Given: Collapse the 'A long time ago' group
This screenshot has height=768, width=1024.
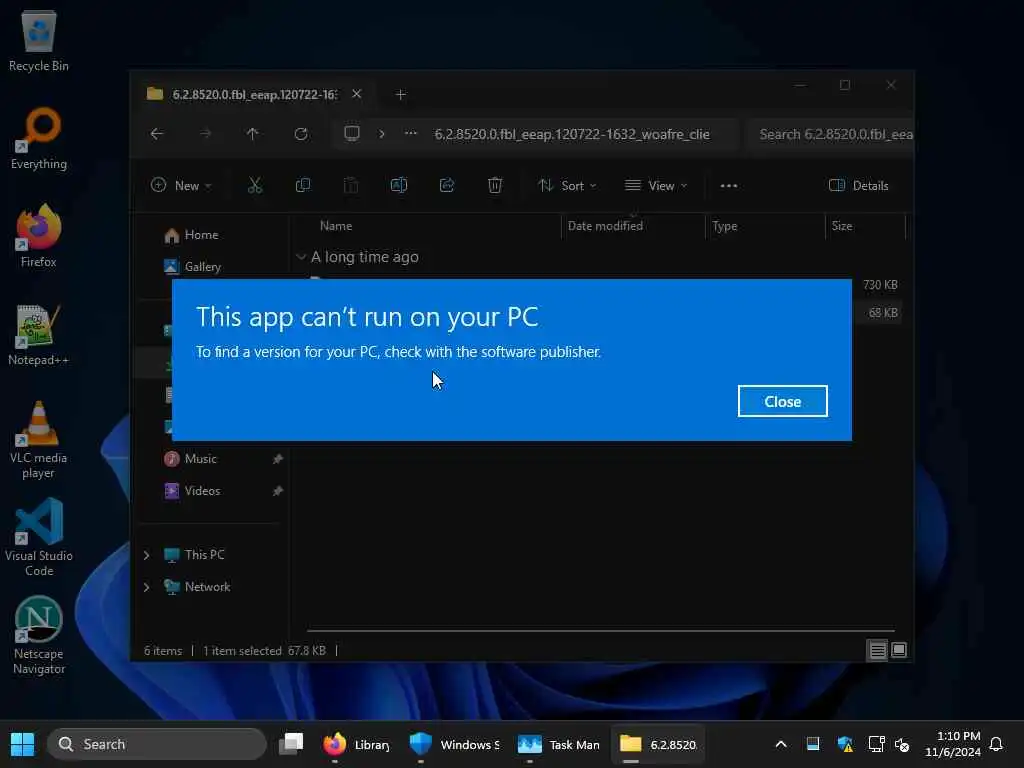Looking at the screenshot, I should [301, 257].
